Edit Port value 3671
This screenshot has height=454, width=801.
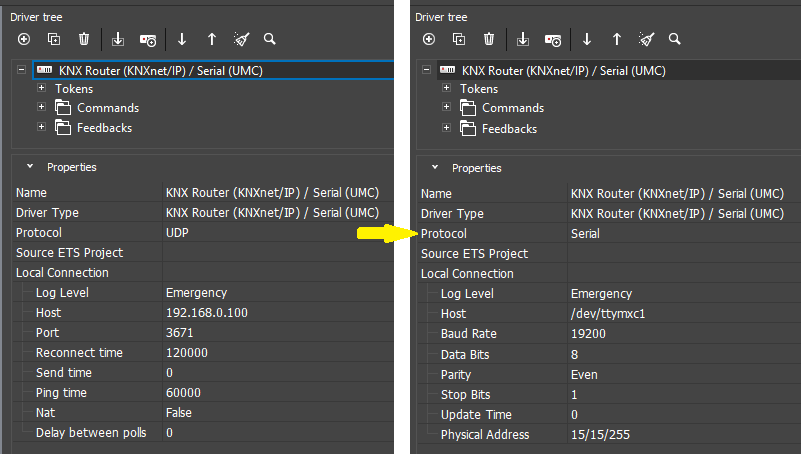coord(278,332)
